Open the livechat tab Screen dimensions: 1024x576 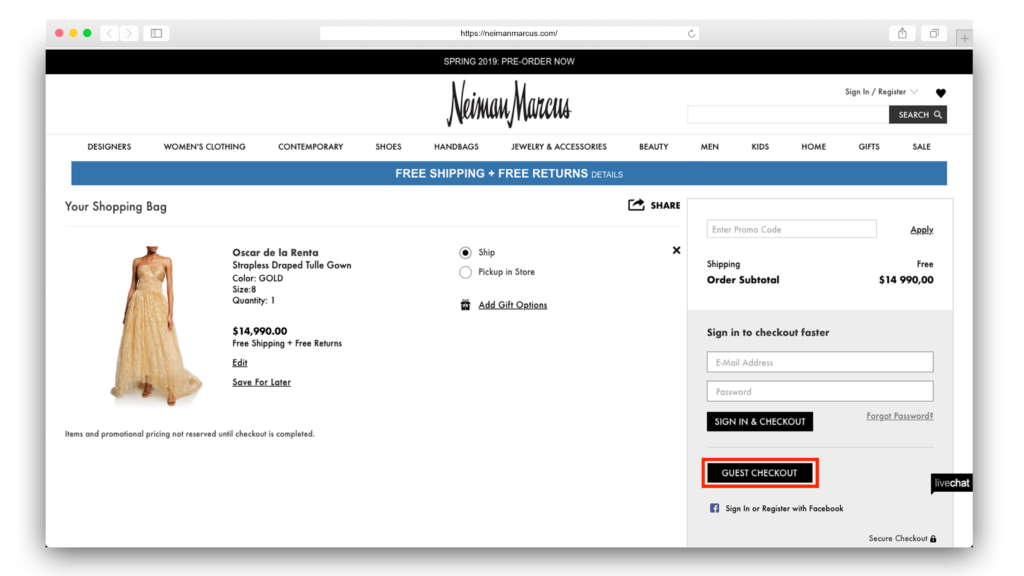point(952,483)
